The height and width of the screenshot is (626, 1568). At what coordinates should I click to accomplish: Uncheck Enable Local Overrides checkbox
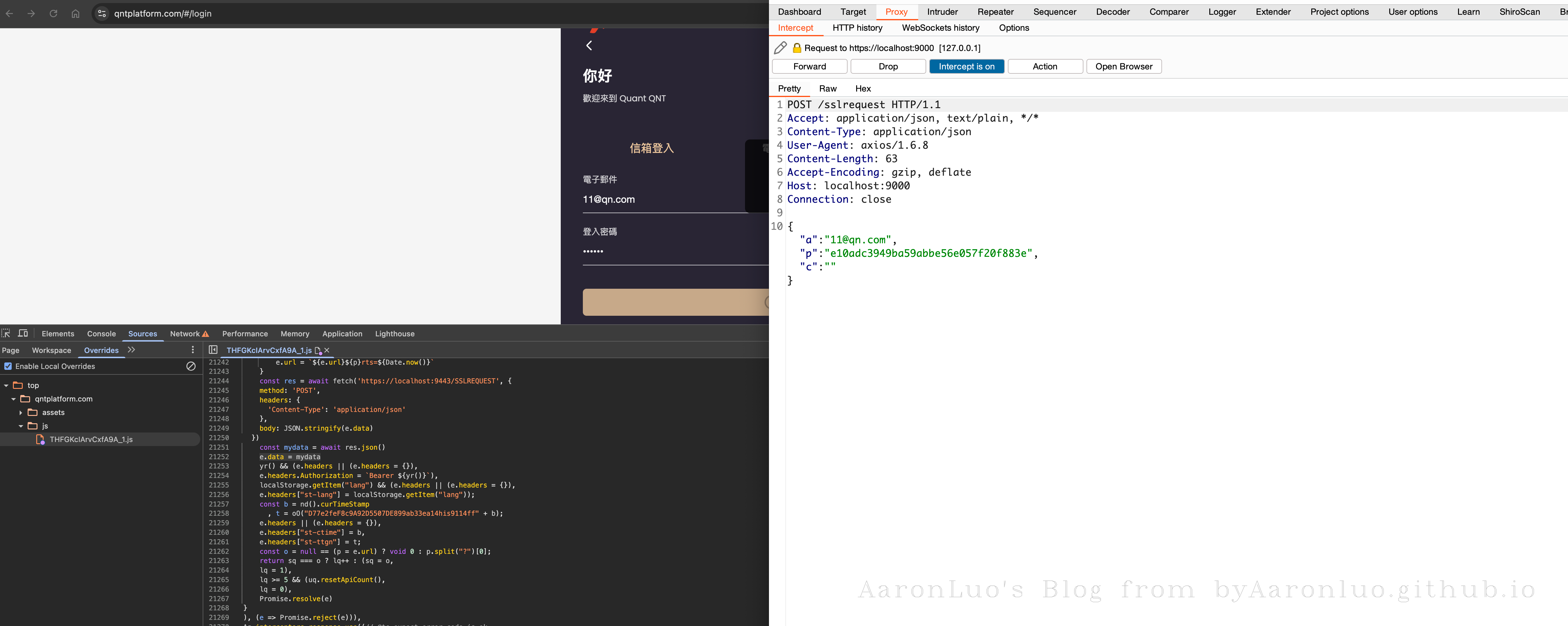pyautogui.click(x=8, y=366)
